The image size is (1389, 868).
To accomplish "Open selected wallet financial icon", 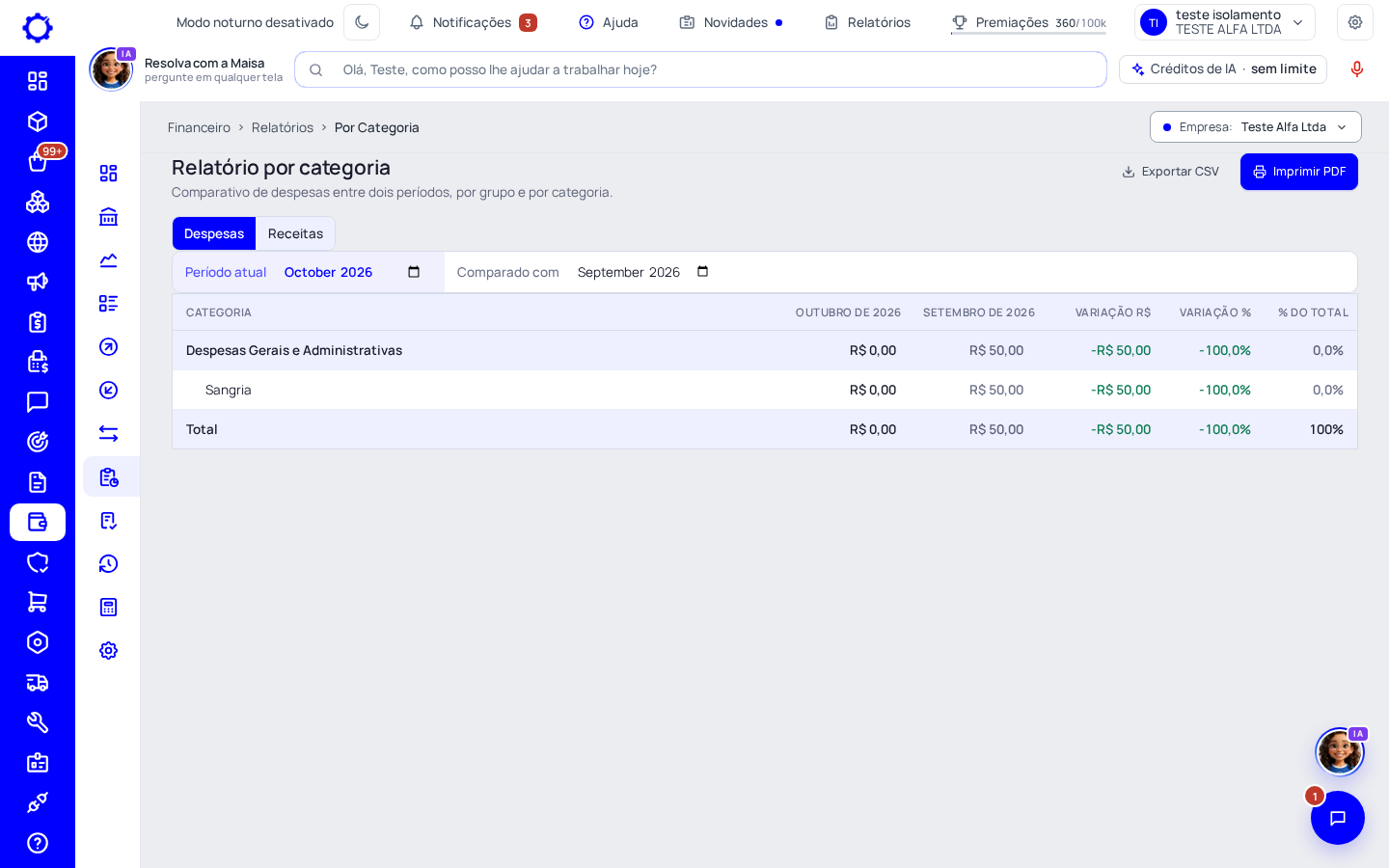I will pos(38,522).
